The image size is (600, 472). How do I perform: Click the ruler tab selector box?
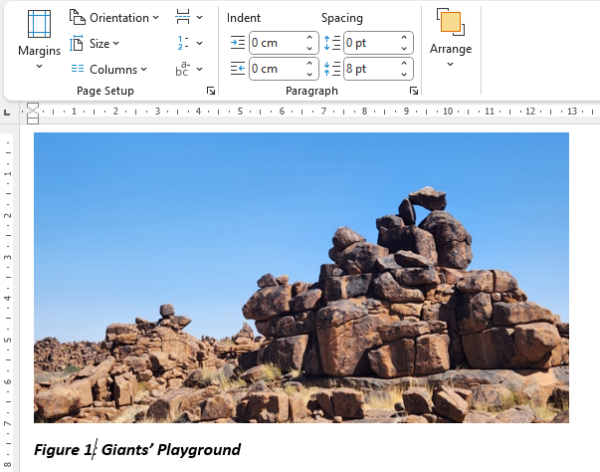click(32, 110)
